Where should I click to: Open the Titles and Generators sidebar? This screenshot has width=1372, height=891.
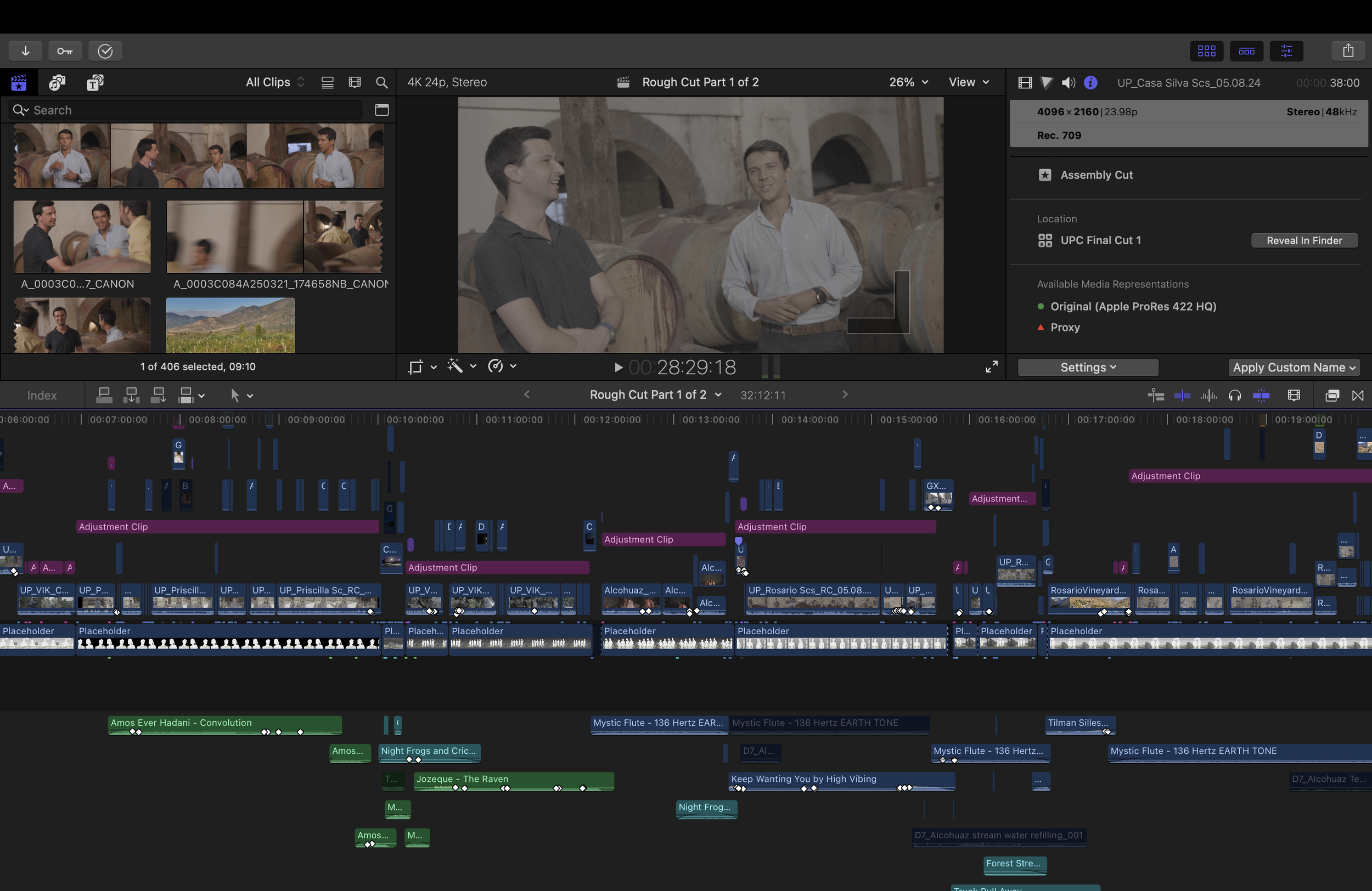[95, 82]
